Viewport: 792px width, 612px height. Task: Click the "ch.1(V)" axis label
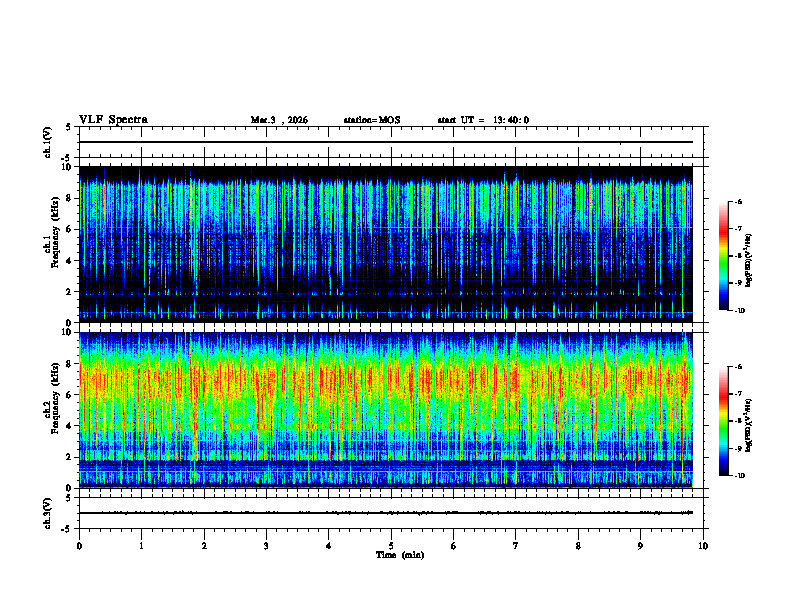coord(47,142)
